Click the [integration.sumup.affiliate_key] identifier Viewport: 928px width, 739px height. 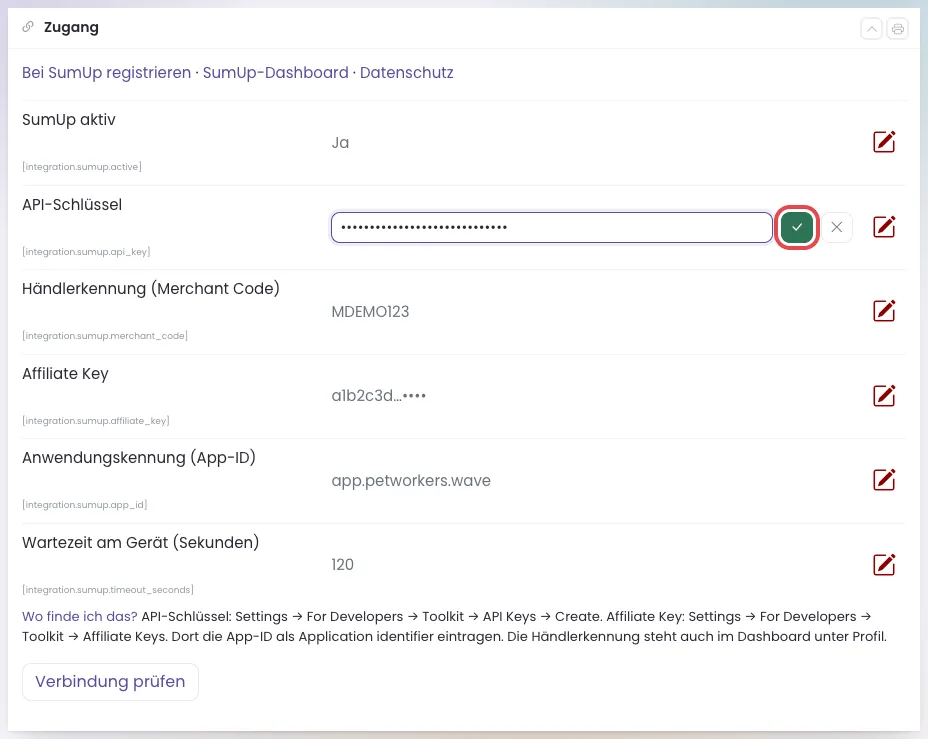pos(96,421)
